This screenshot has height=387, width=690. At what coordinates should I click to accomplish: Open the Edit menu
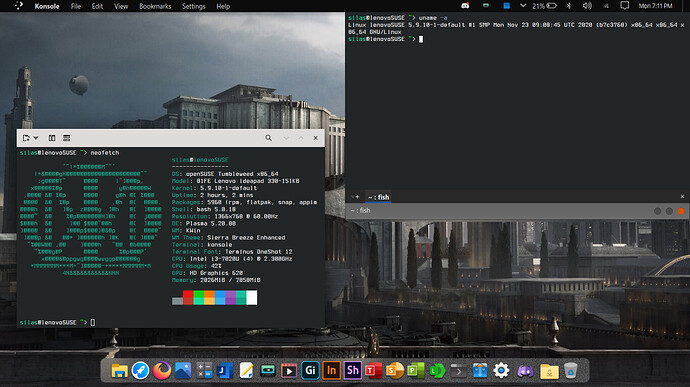(97, 6)
